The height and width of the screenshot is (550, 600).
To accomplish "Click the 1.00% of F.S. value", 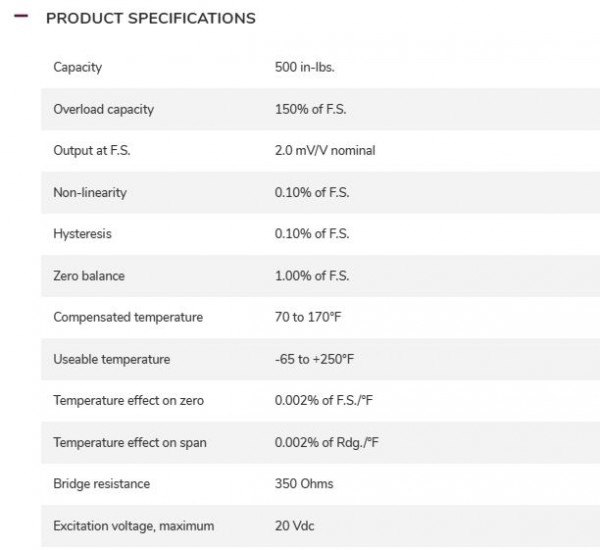I will 312,276.
